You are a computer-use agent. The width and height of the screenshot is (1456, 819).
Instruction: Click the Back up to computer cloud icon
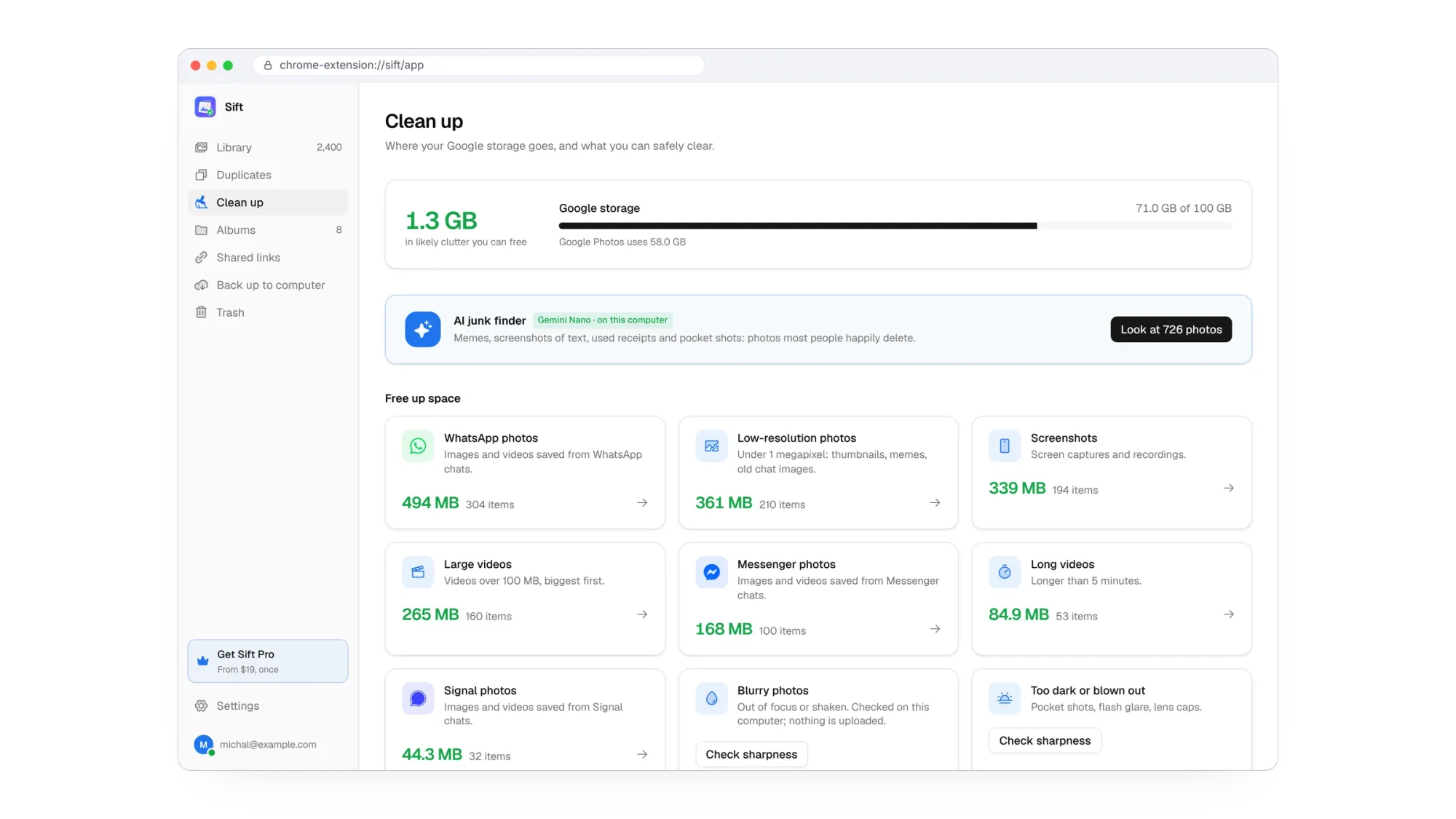point(202,285)
